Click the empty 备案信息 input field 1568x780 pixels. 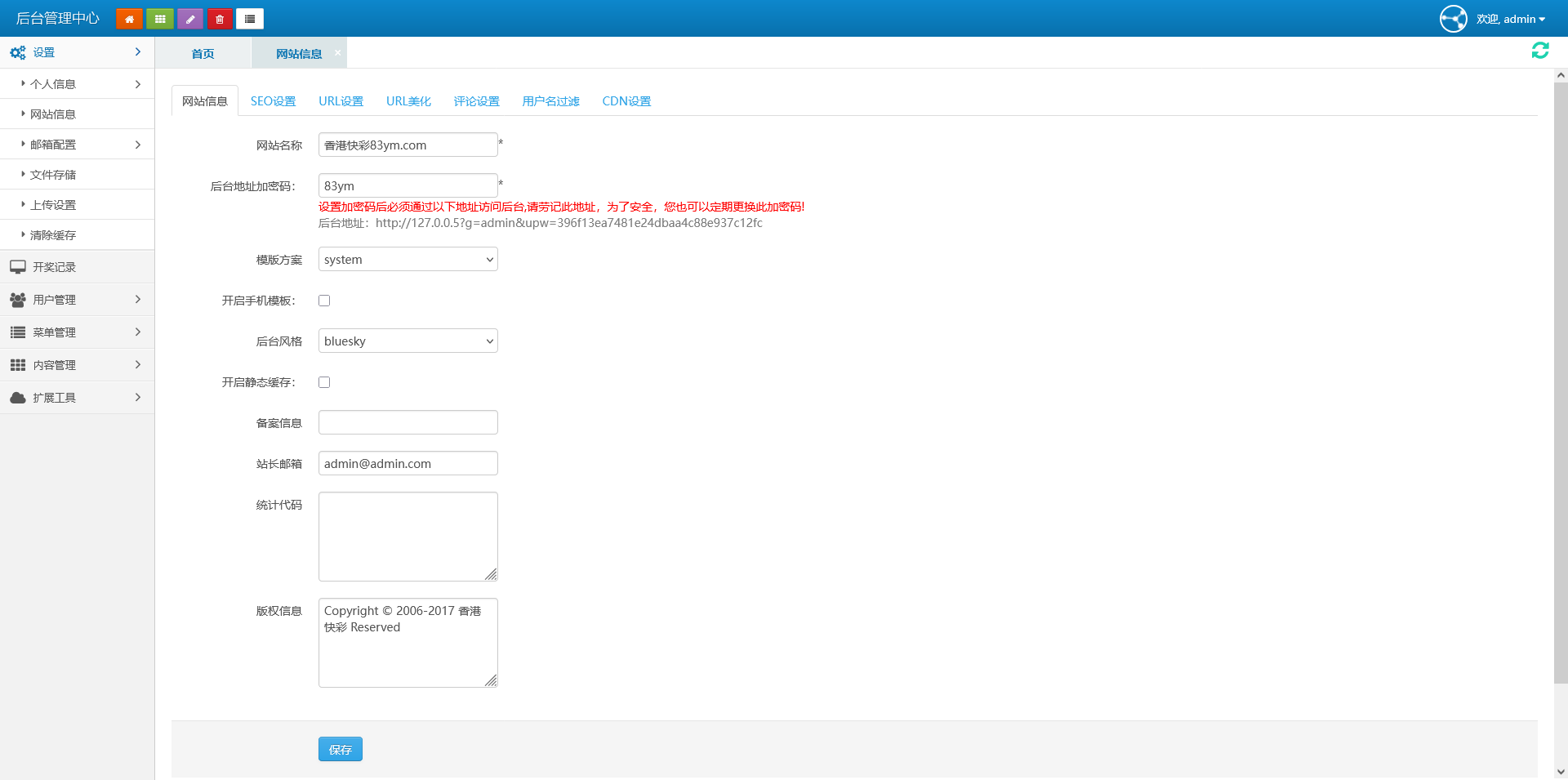(x=408, y=422)
